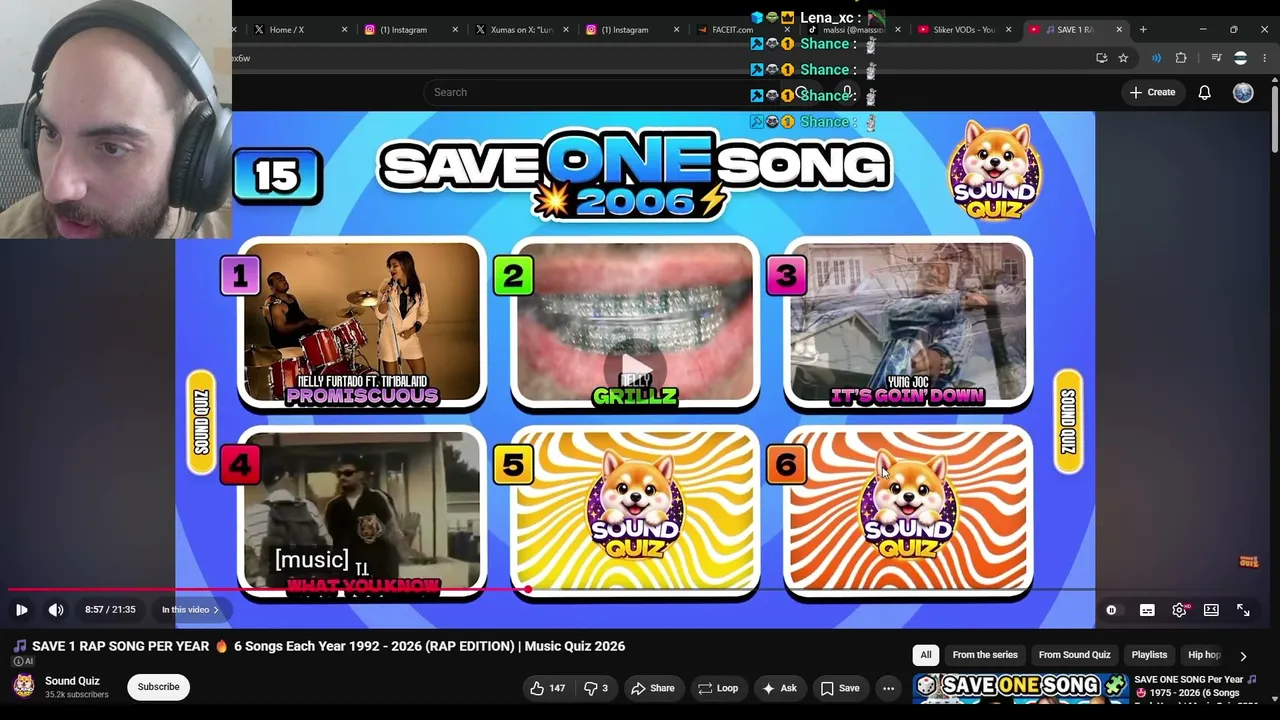Select the 'Playlists' chip
Viewport: 1280px width, 720px height.
pyautogui.click(x=1149, y=655)
